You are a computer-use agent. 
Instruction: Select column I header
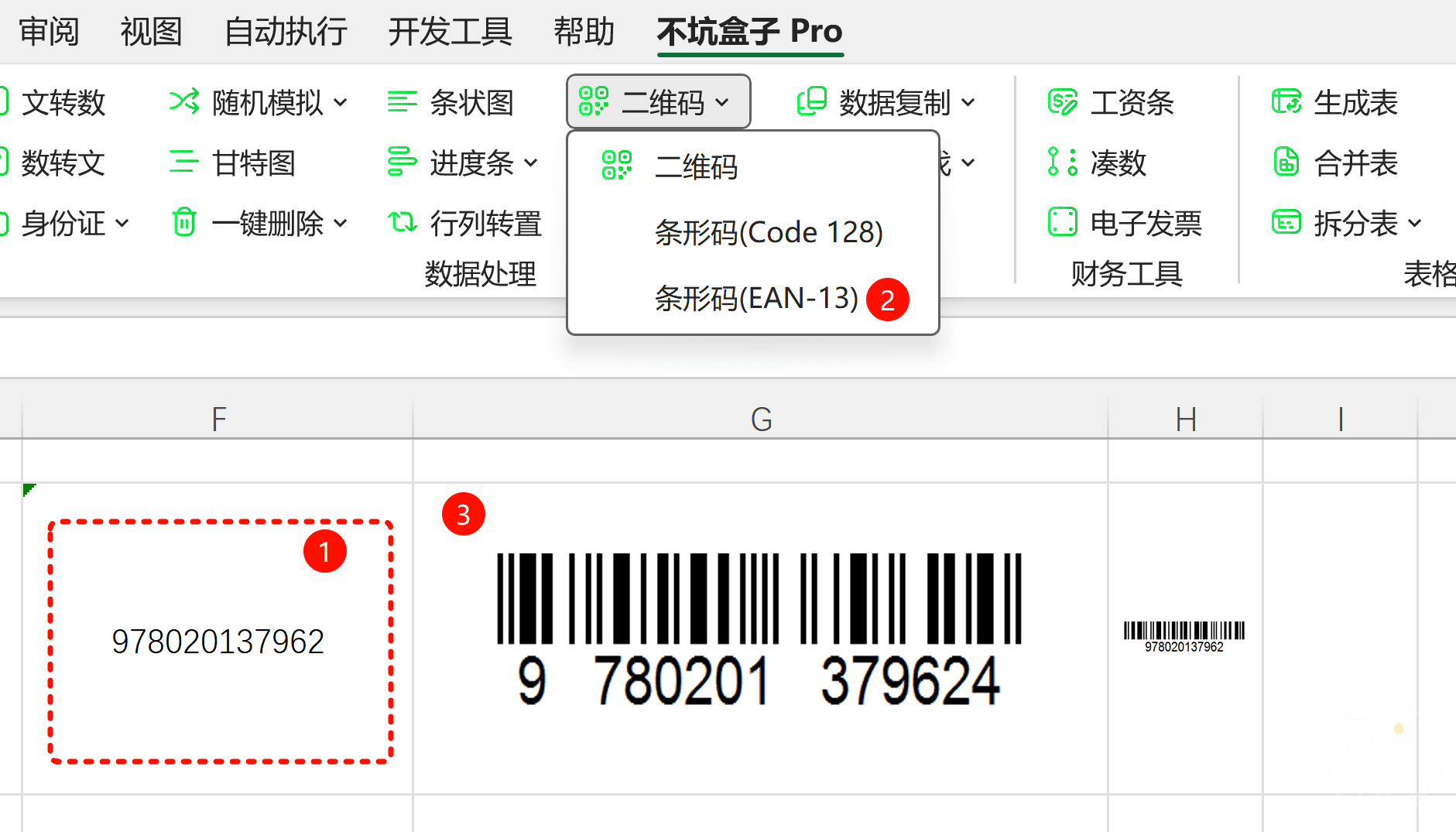[x=1341, y=419]
